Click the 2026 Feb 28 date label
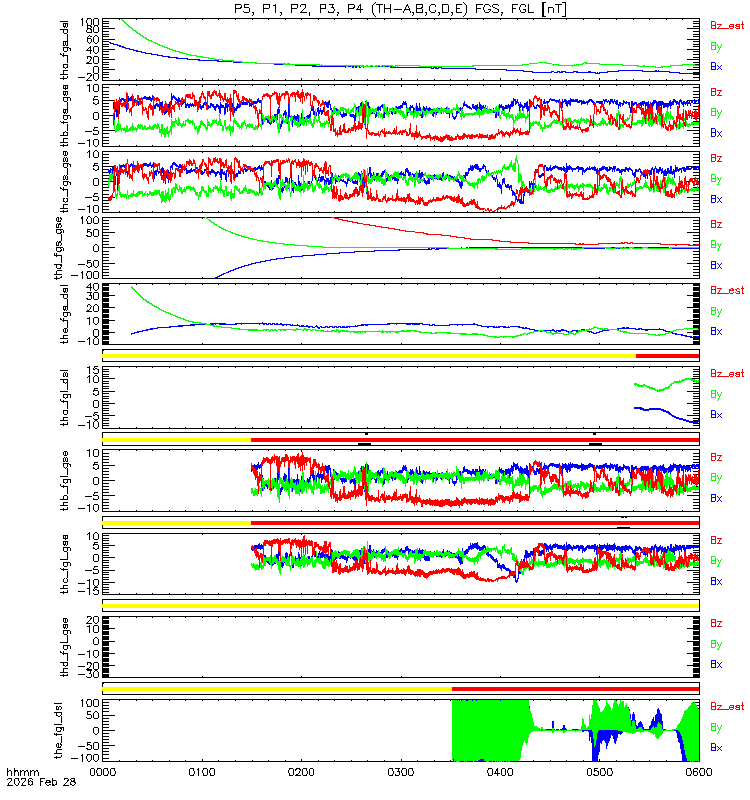 tap(41, 782)
